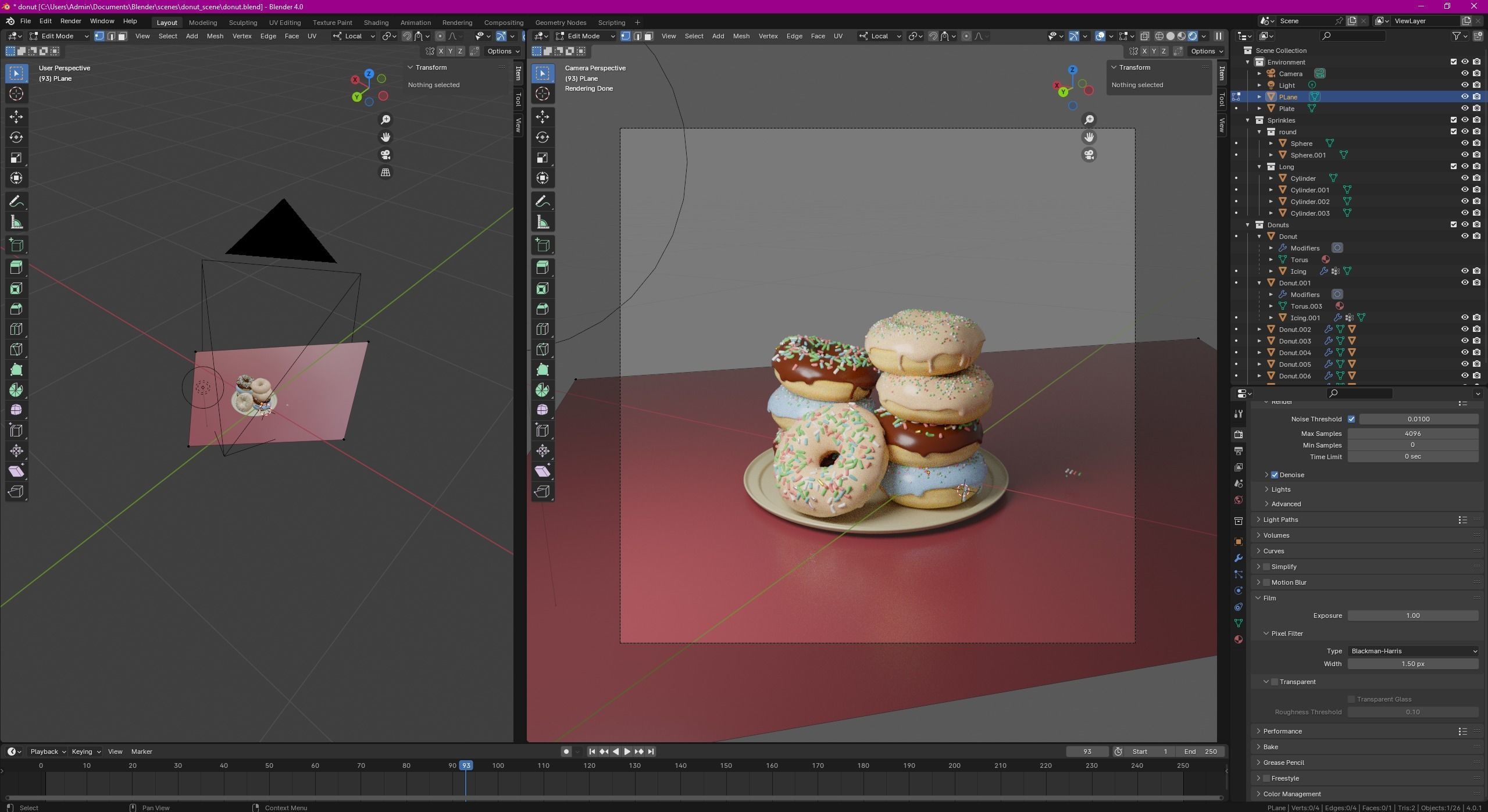Jump to the last frame
1488x812 pixels.
pyautogui.click(x=651, y=752)
